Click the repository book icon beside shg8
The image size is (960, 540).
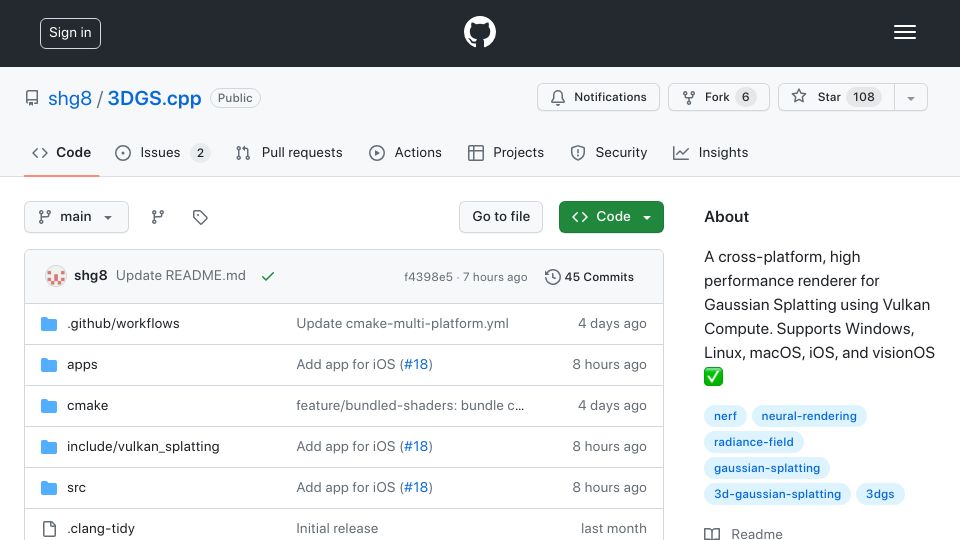tap(32, 98)
